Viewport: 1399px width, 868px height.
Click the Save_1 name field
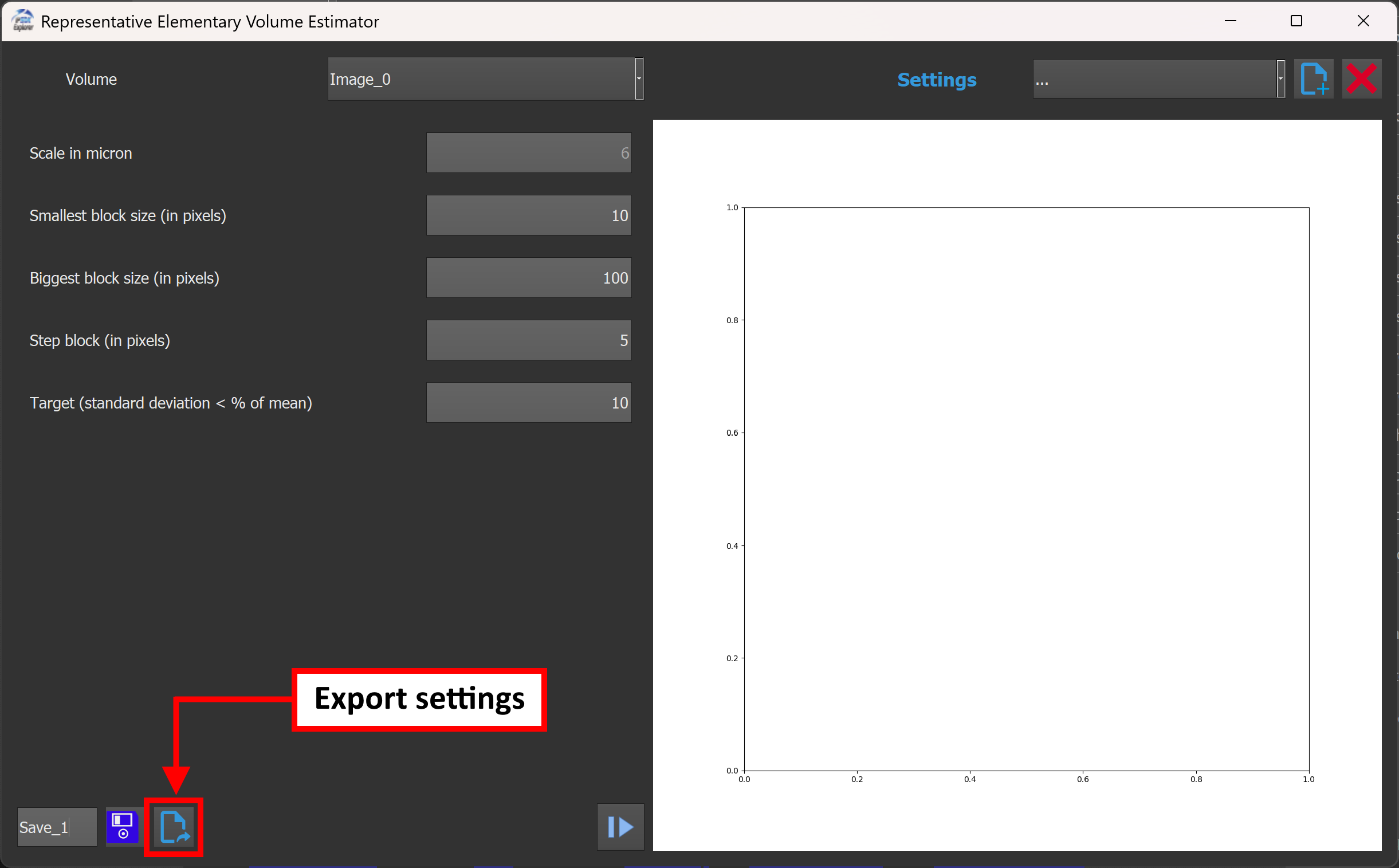pos(56,827)
